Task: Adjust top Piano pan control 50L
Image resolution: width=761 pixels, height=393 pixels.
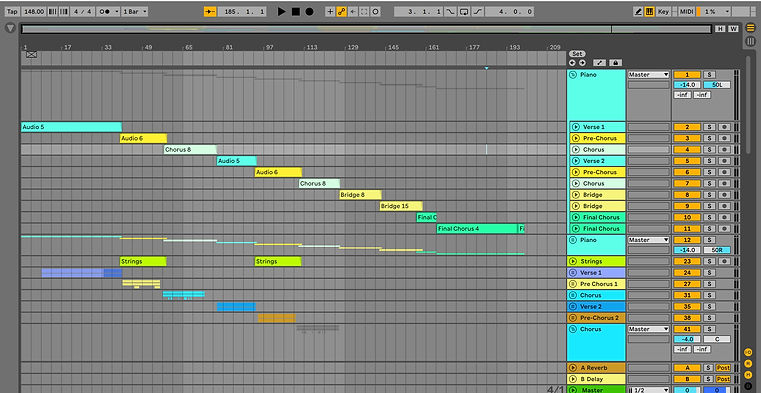Action: click(x=717, y=85)
